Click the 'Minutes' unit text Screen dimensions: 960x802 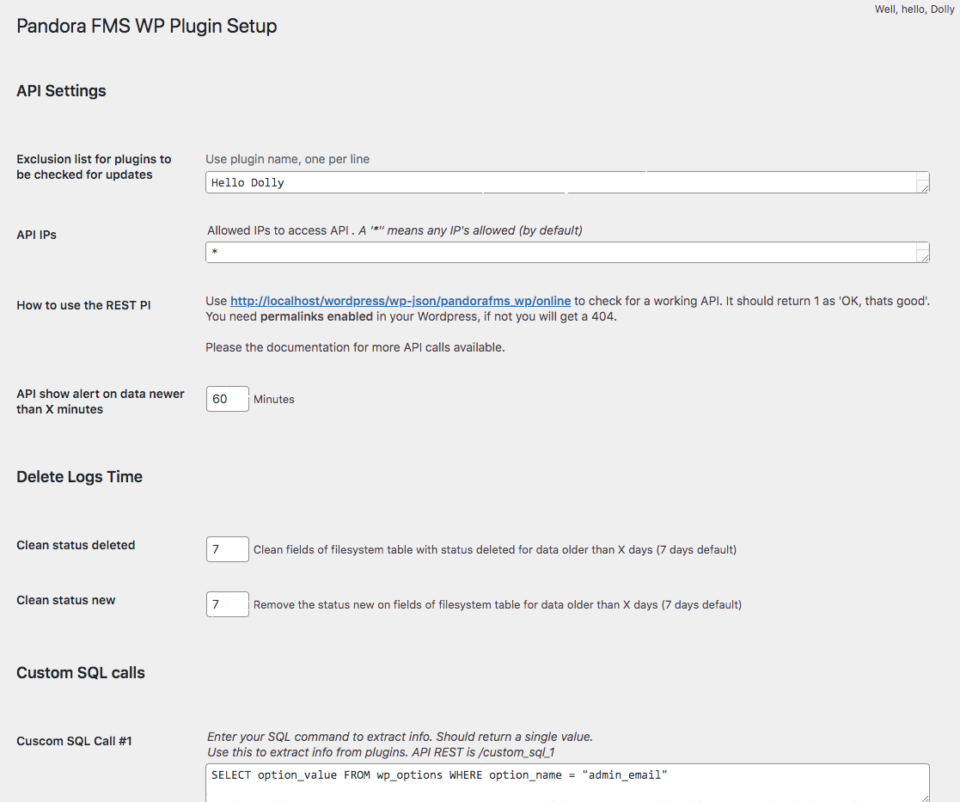tap(274, 399)
